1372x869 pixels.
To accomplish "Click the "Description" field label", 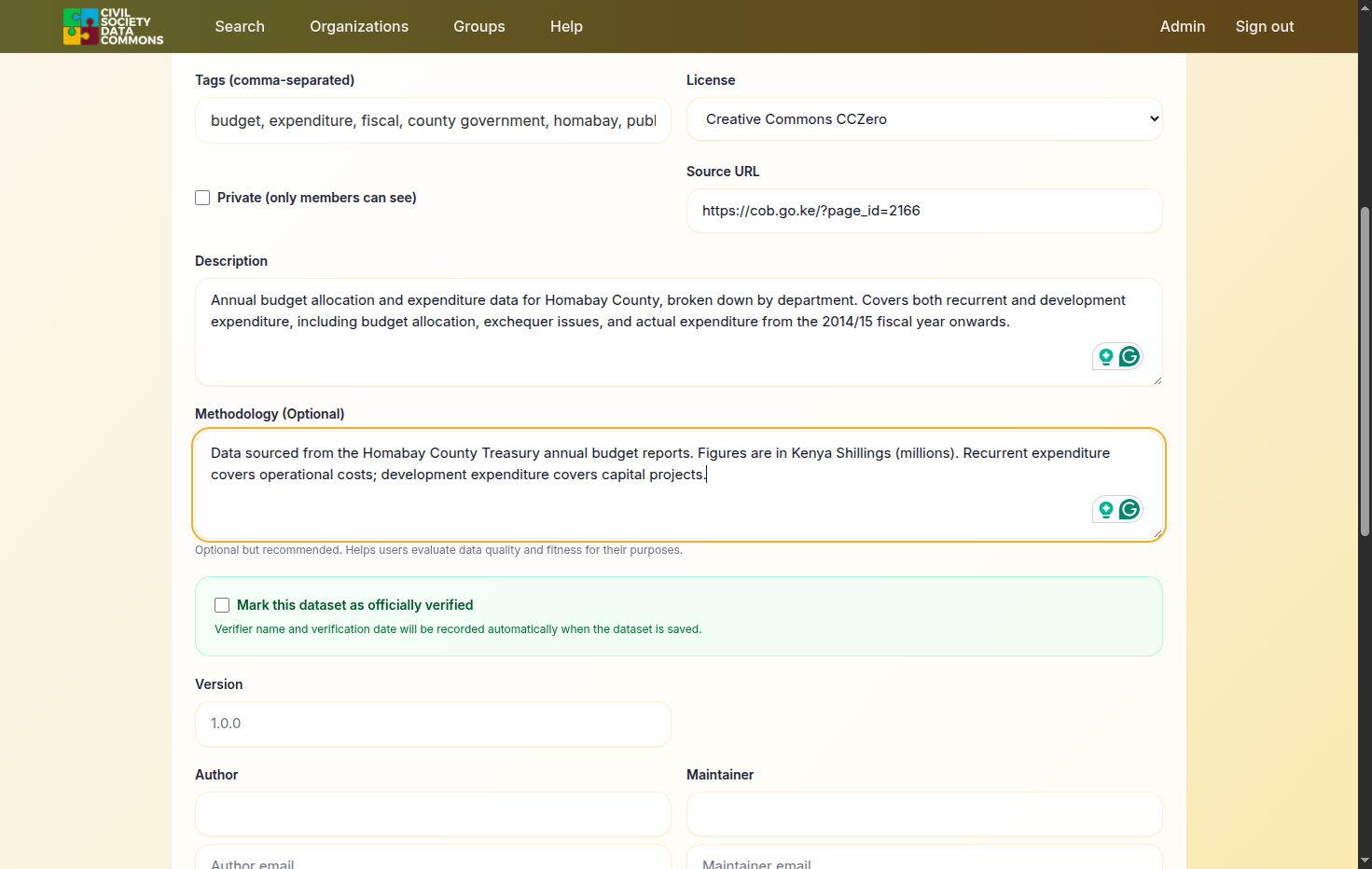I will tap(231, 261).
